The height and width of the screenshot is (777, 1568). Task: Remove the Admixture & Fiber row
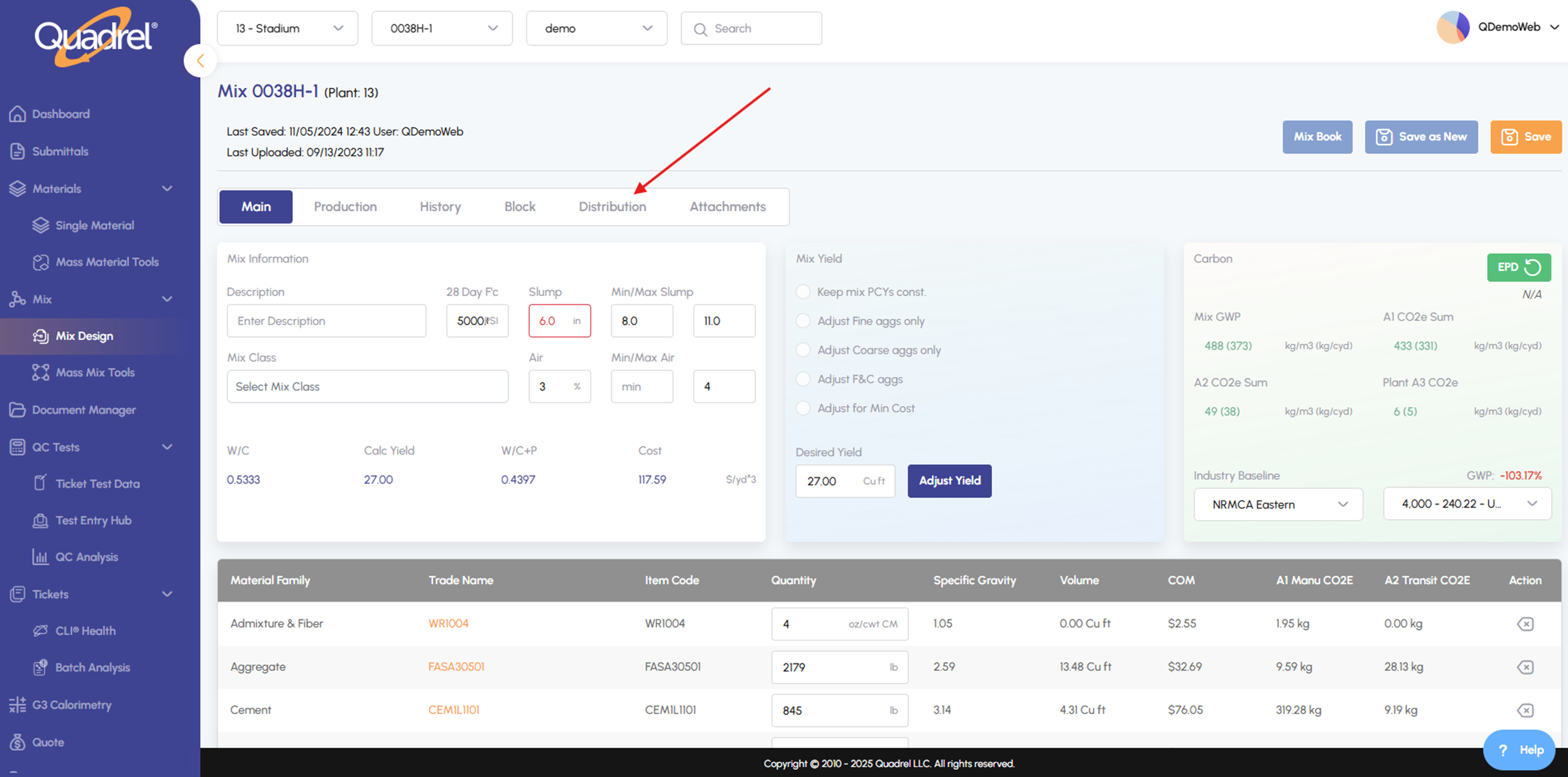1525,624
